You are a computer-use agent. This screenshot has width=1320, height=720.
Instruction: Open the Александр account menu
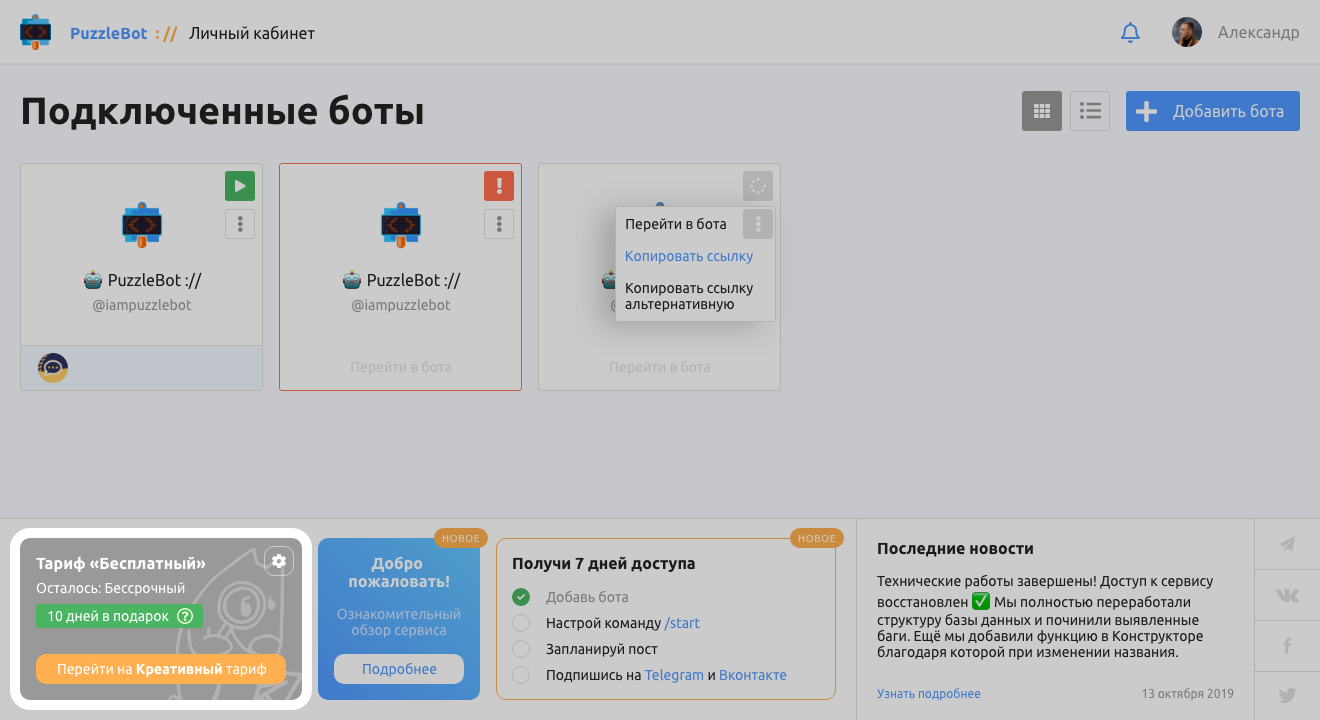click(x=1258, y=33)
